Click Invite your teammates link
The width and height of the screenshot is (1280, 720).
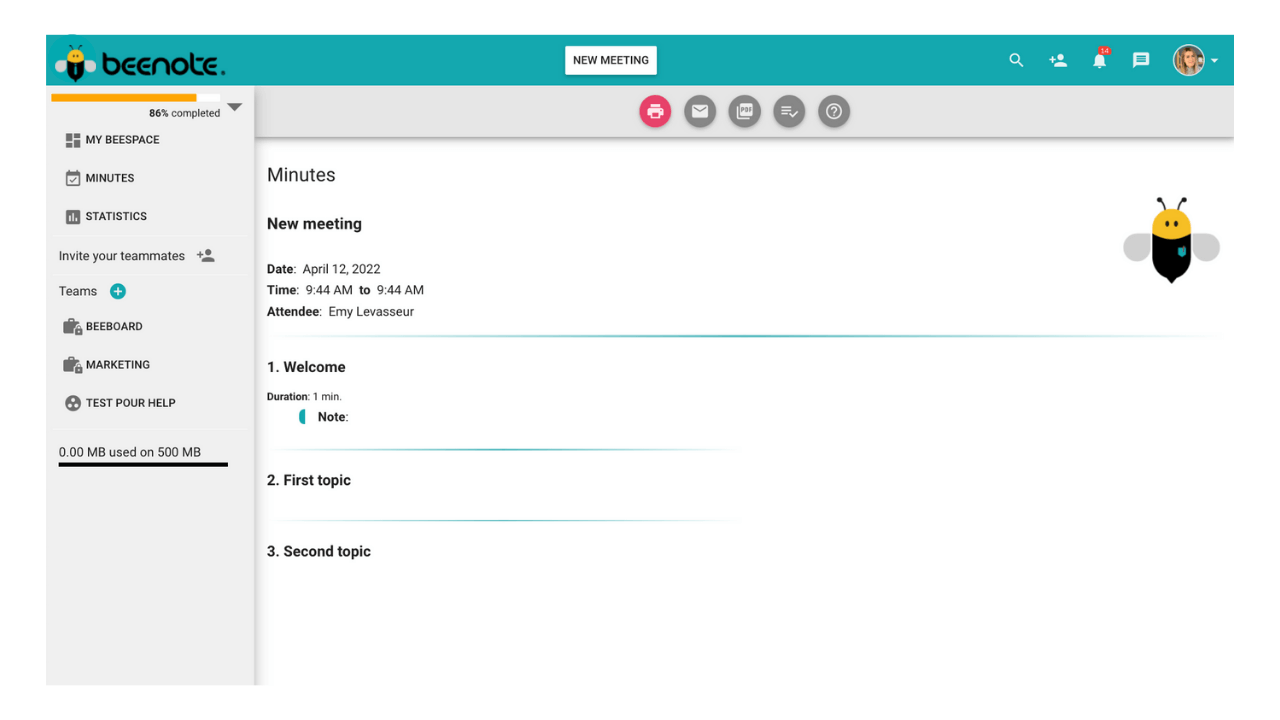(122, 256)
